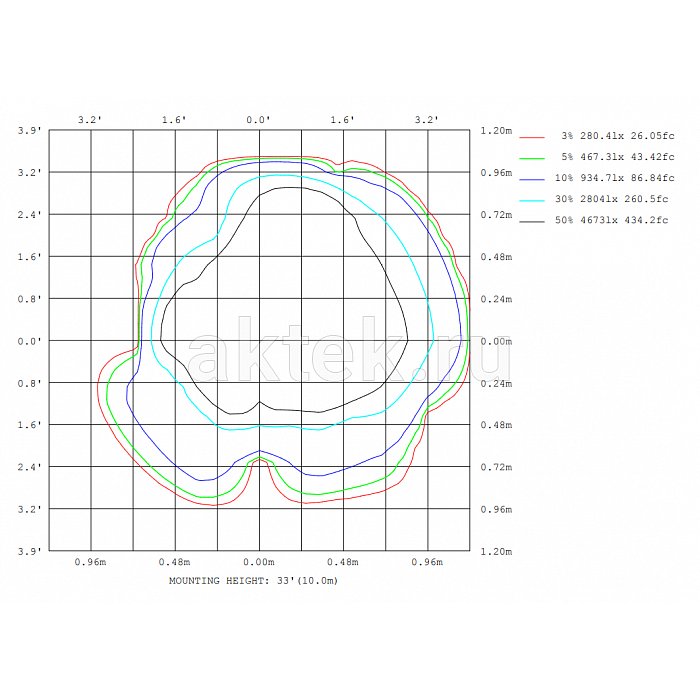Select legend text '50% 4673lx 434.2fc'
The image size is (700, 700).
(x=612, y=220)
